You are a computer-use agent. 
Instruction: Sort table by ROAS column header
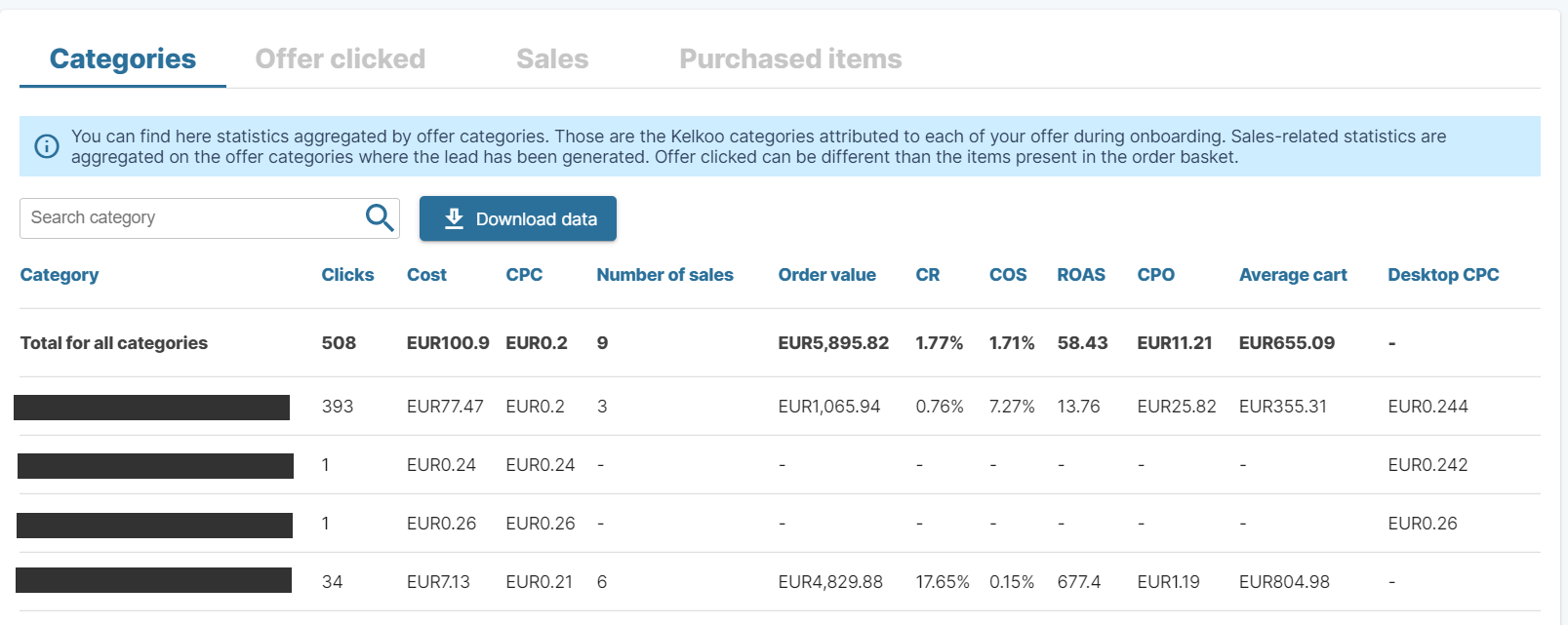1081,275
